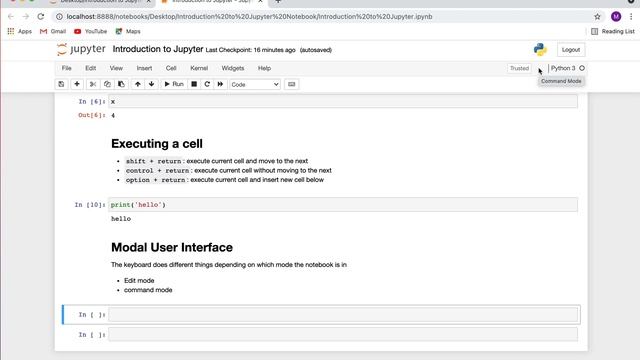Save and checkpoint the notebook
The image size is (640, 360).
point(61,84)
